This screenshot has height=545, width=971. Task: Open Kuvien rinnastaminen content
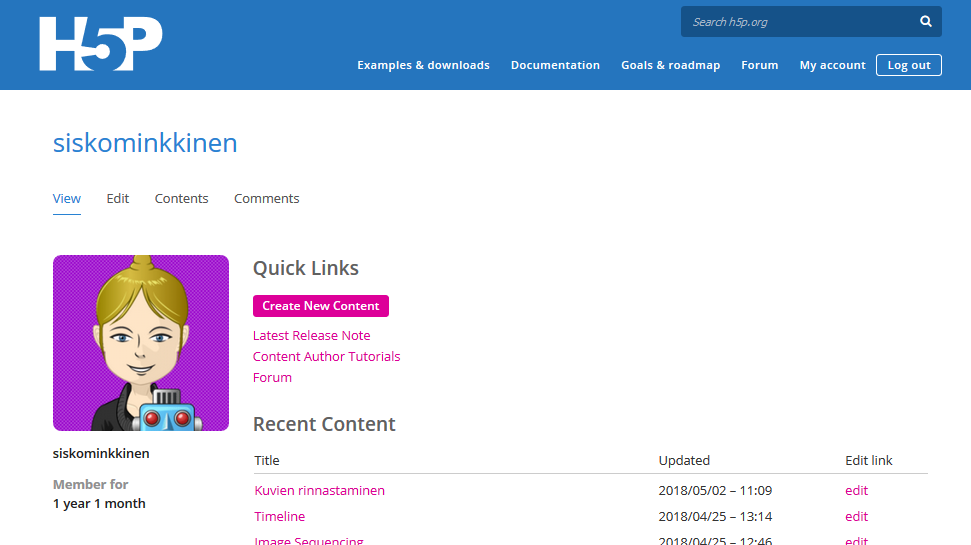(x=319, y=490)
